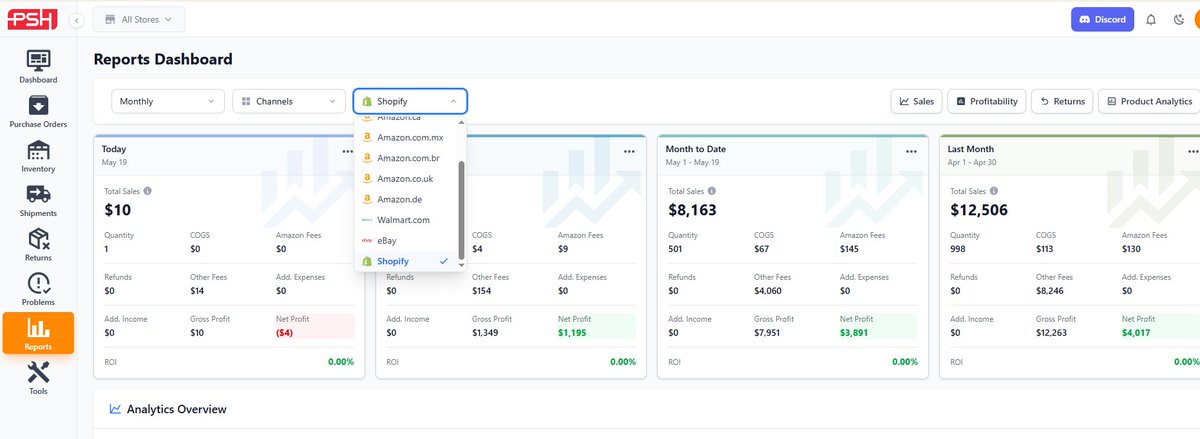Click the May 1 - May 19 date range
The width and height of the screenshot is (1200, 439).
coord(693,161)
